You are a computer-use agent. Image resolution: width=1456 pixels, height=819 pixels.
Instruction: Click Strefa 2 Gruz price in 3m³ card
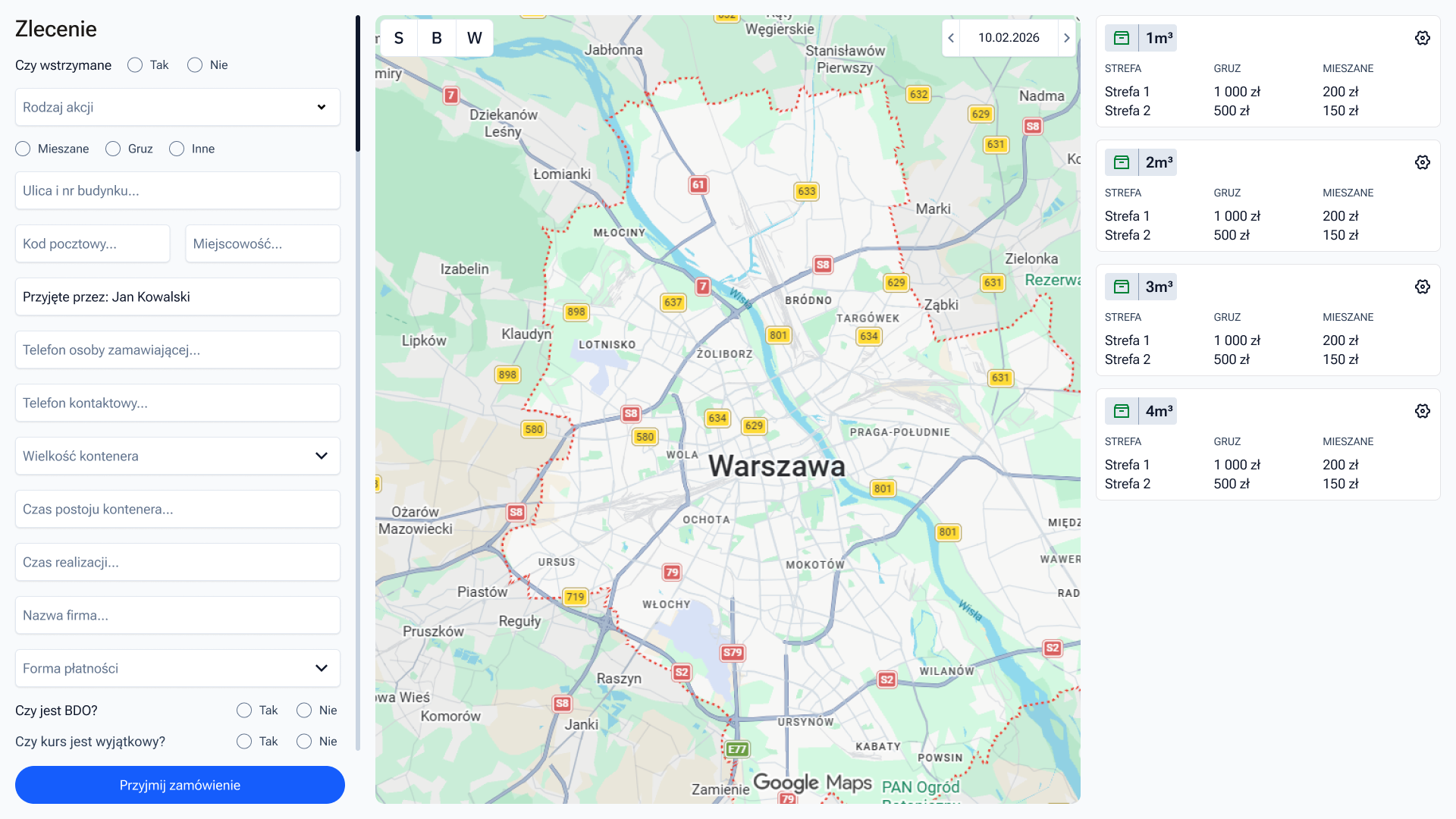pos(1232,359)
